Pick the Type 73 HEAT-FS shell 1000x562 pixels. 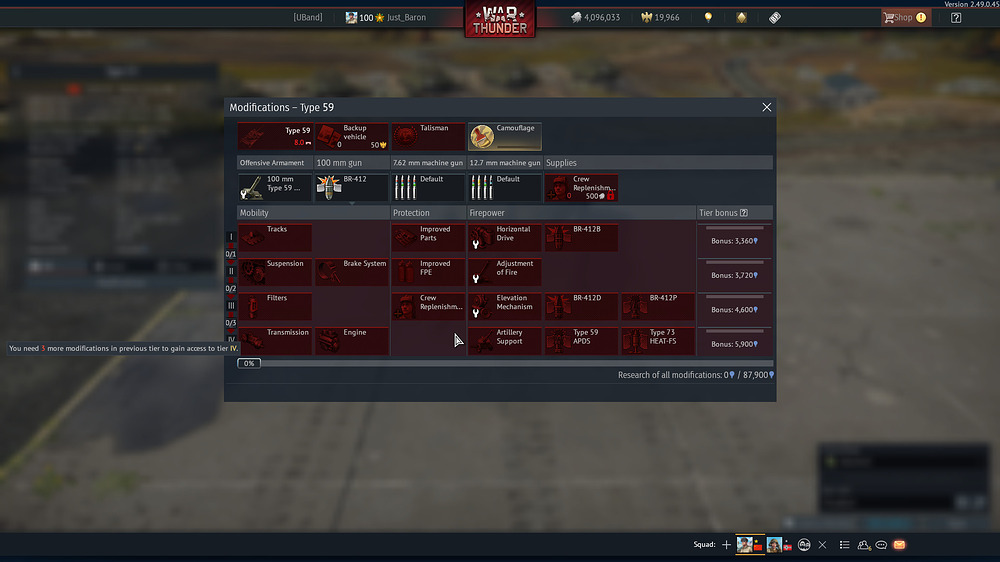click(x=658, y=341)
